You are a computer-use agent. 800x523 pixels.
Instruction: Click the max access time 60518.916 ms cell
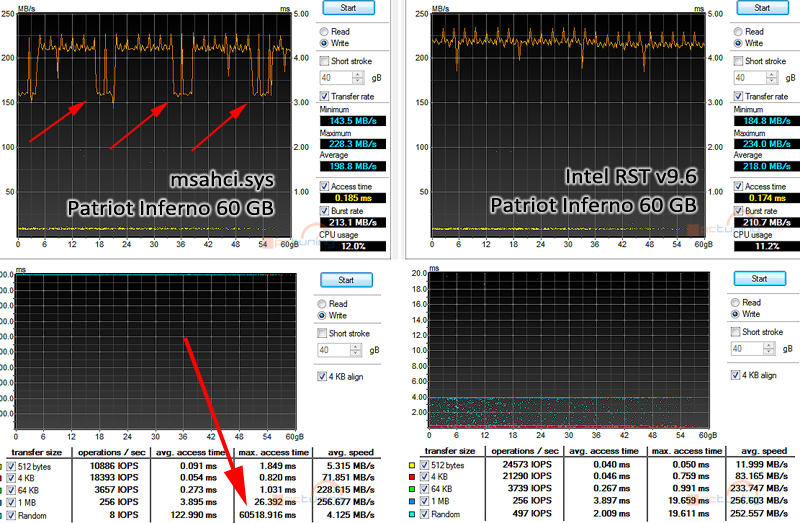268,515
